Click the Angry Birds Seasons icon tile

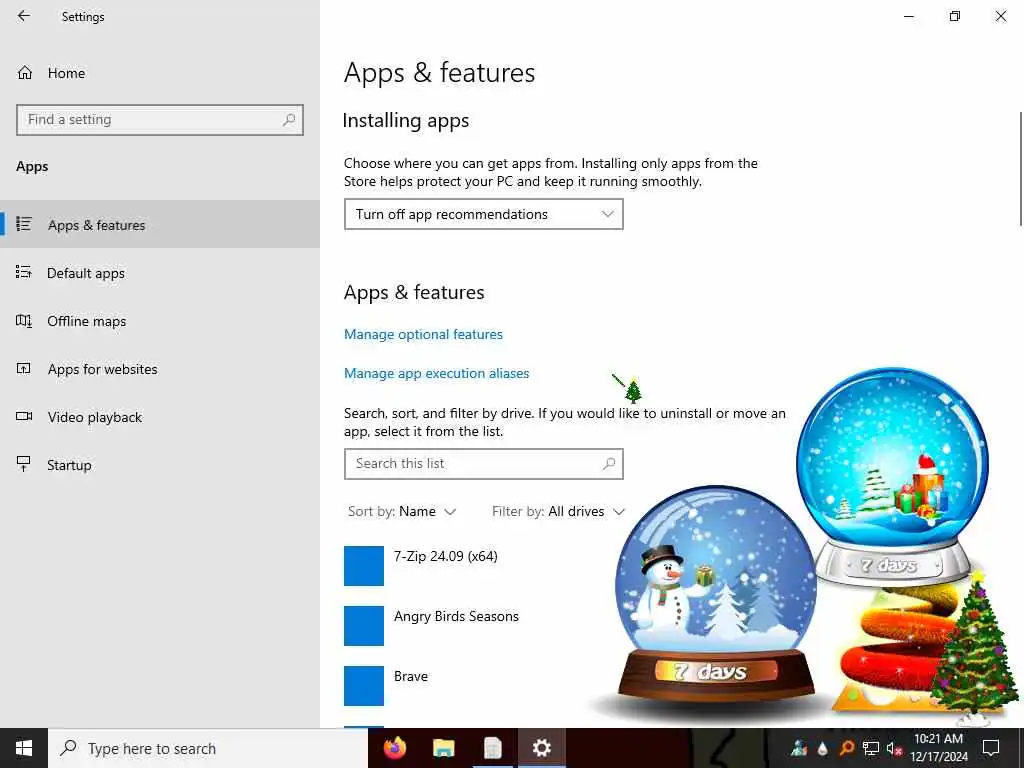(364, 626)
